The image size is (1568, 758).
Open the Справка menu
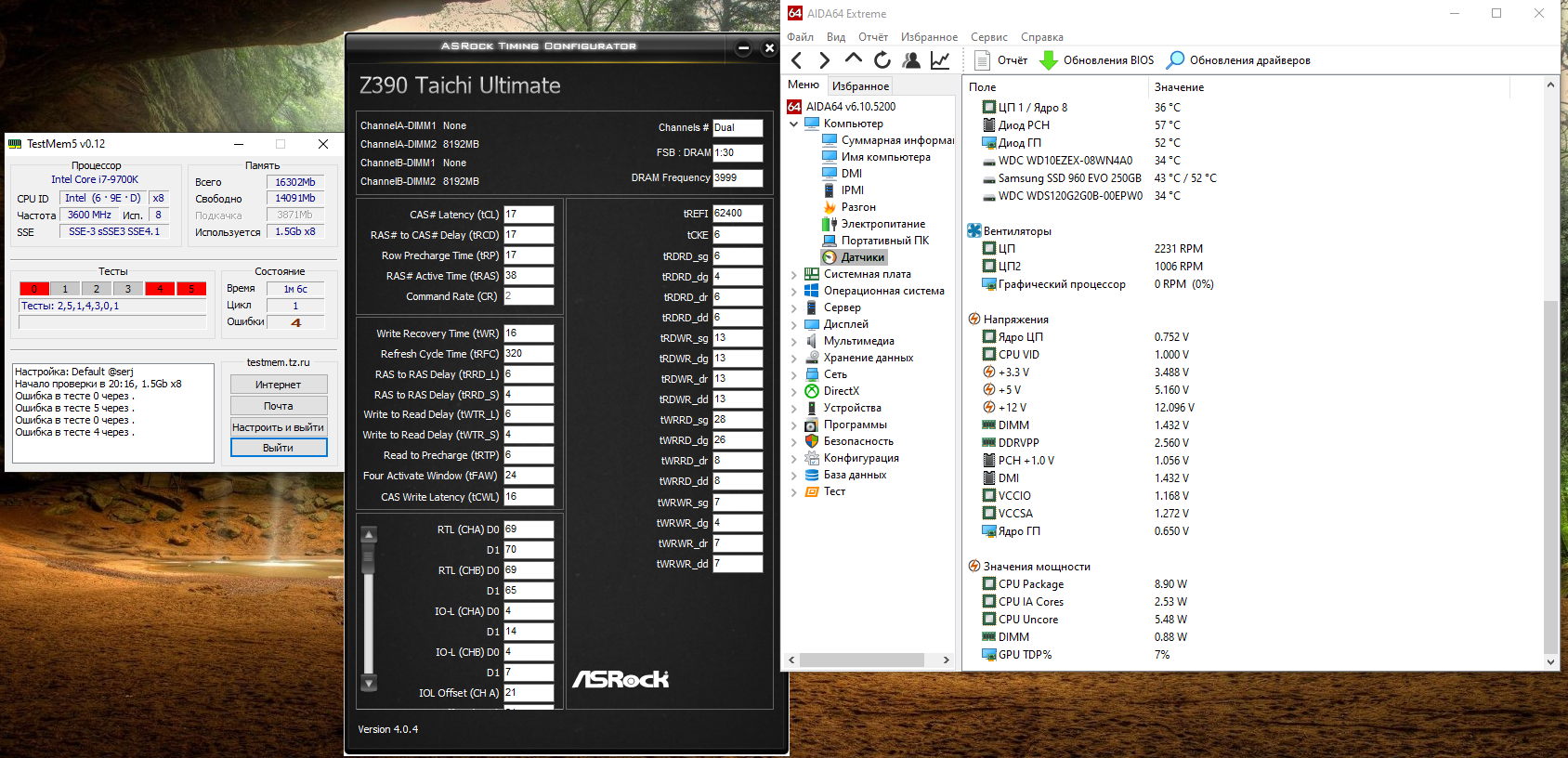(x=1042, y=37)
